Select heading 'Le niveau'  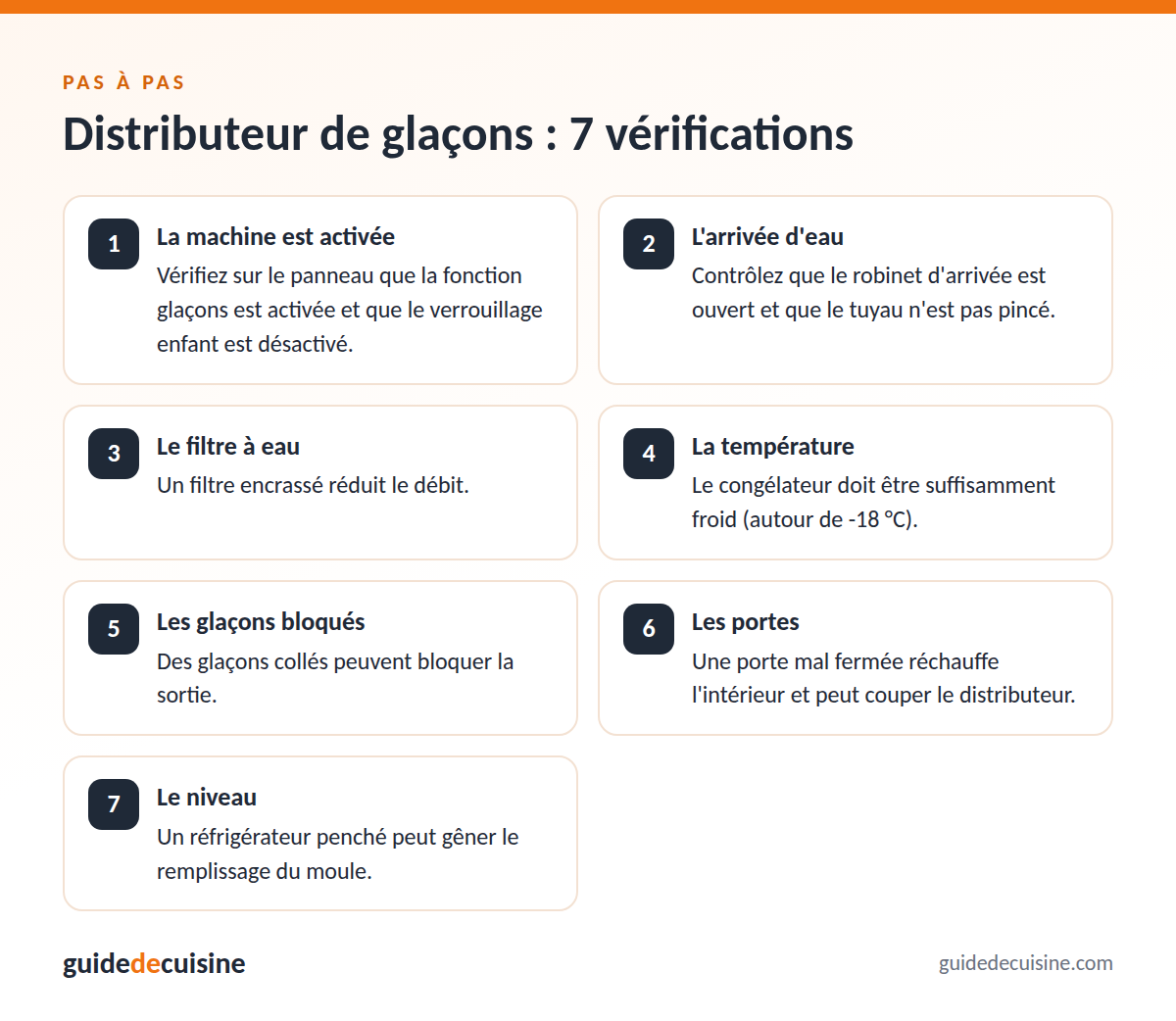(x=207, y=798)
